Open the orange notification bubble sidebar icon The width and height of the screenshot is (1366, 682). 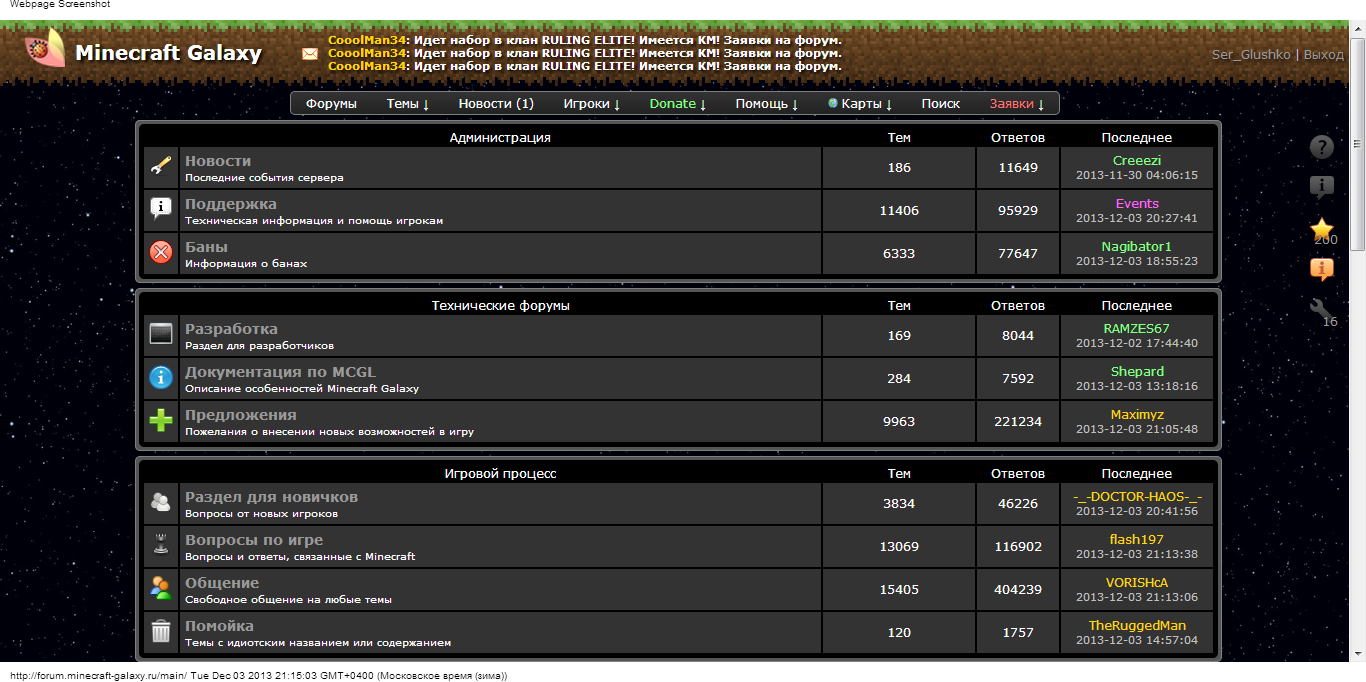point(1322,269)
